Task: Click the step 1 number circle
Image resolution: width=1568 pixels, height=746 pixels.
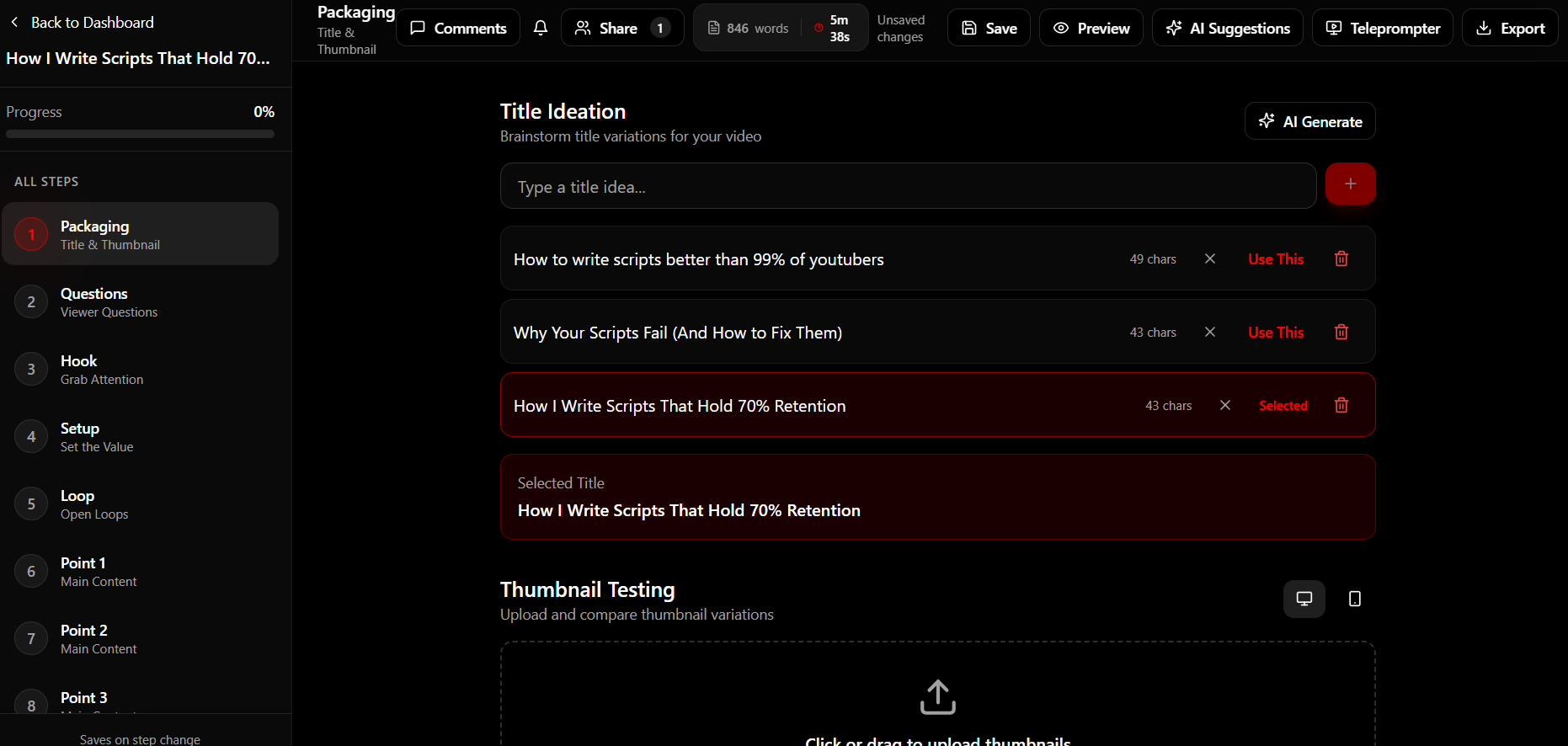Action: [31, 234]
